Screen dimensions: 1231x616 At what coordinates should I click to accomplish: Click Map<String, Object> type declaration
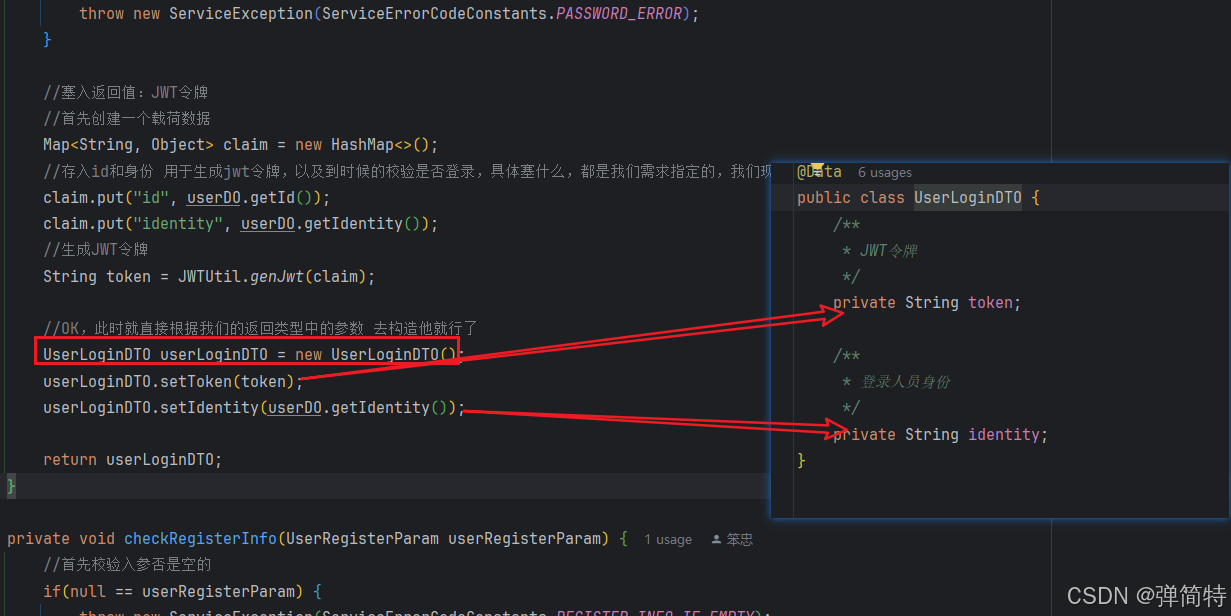coord(128,144)
